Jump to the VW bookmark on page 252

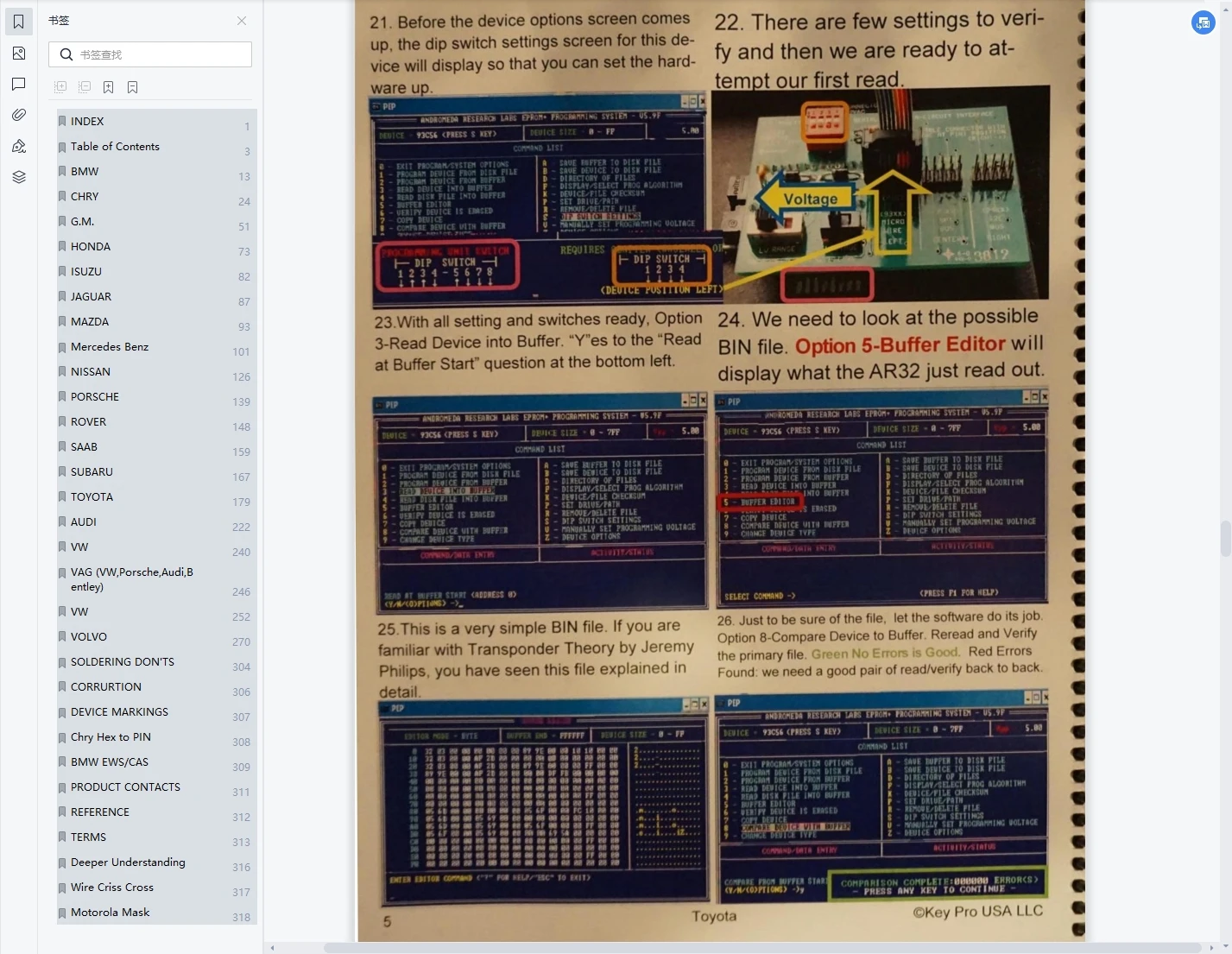click(157, 612)
